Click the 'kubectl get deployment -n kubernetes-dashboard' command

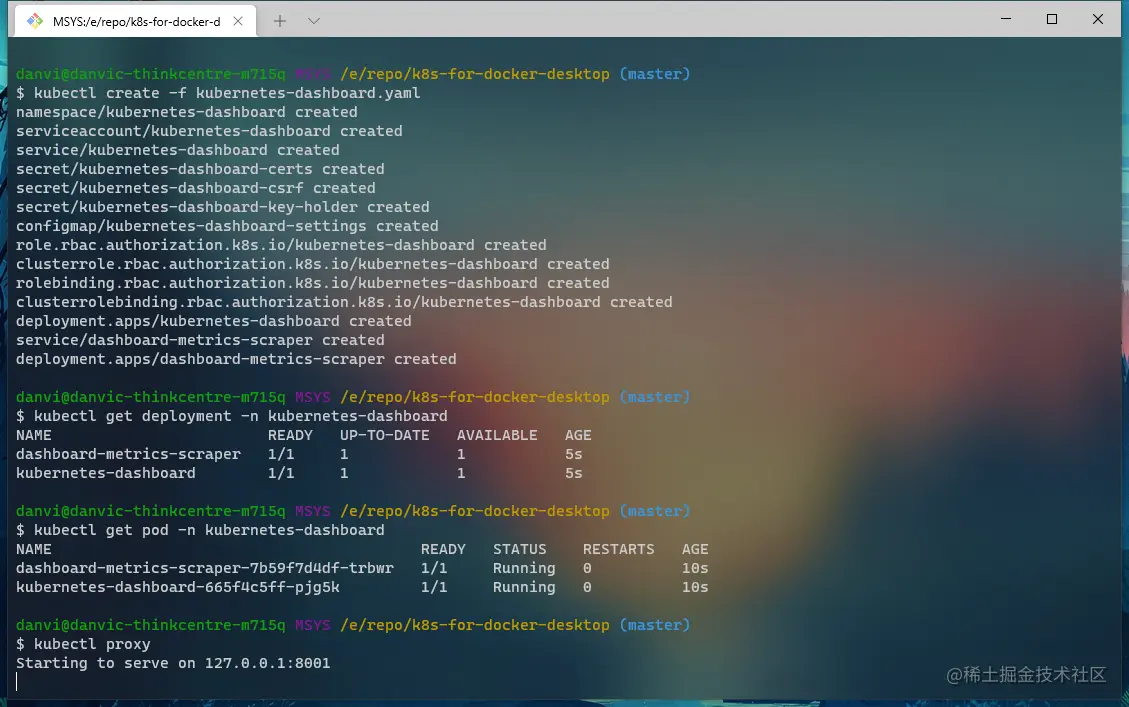240,416
